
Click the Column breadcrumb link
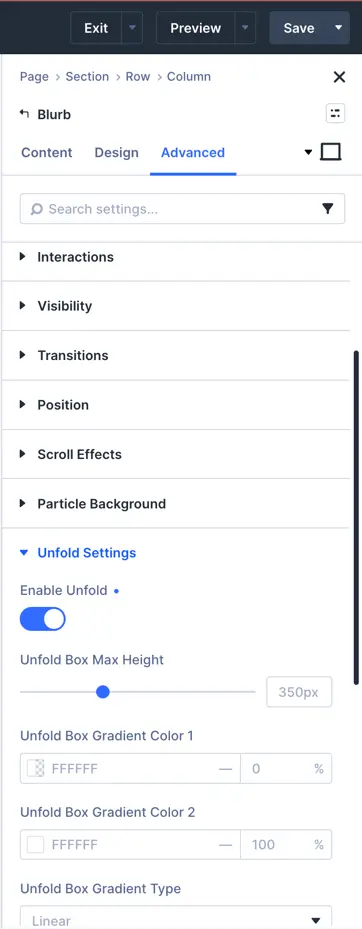coord(188,76)
